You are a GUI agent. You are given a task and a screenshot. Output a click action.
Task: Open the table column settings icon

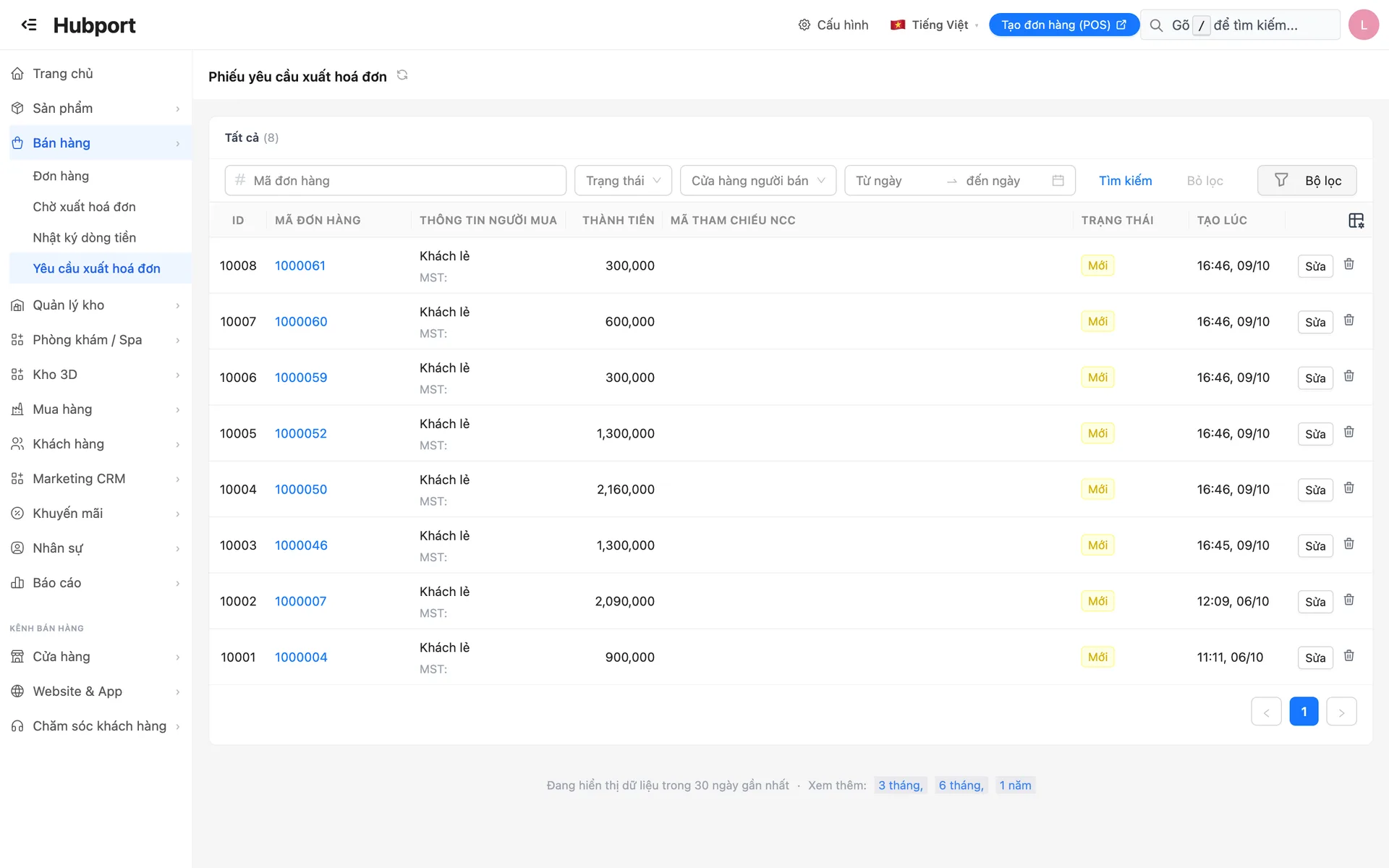coord(1356,221)
